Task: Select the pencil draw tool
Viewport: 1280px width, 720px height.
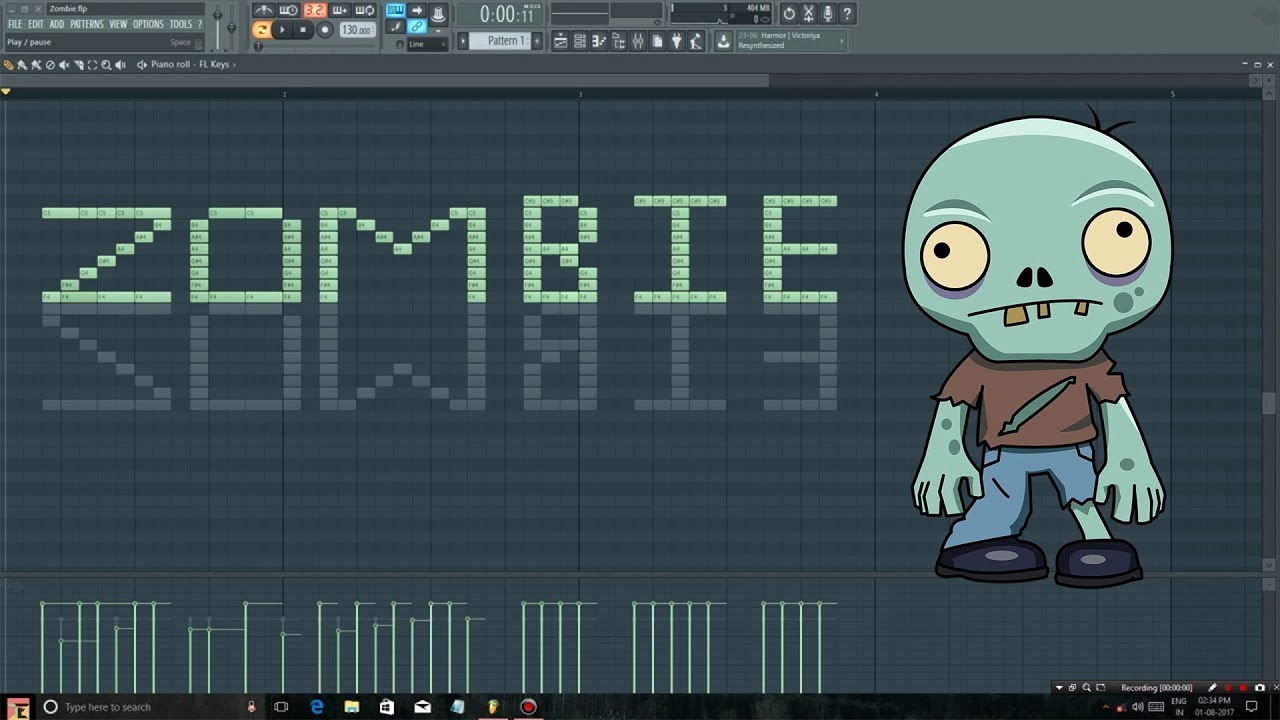Action: click(x=9, y=65)
